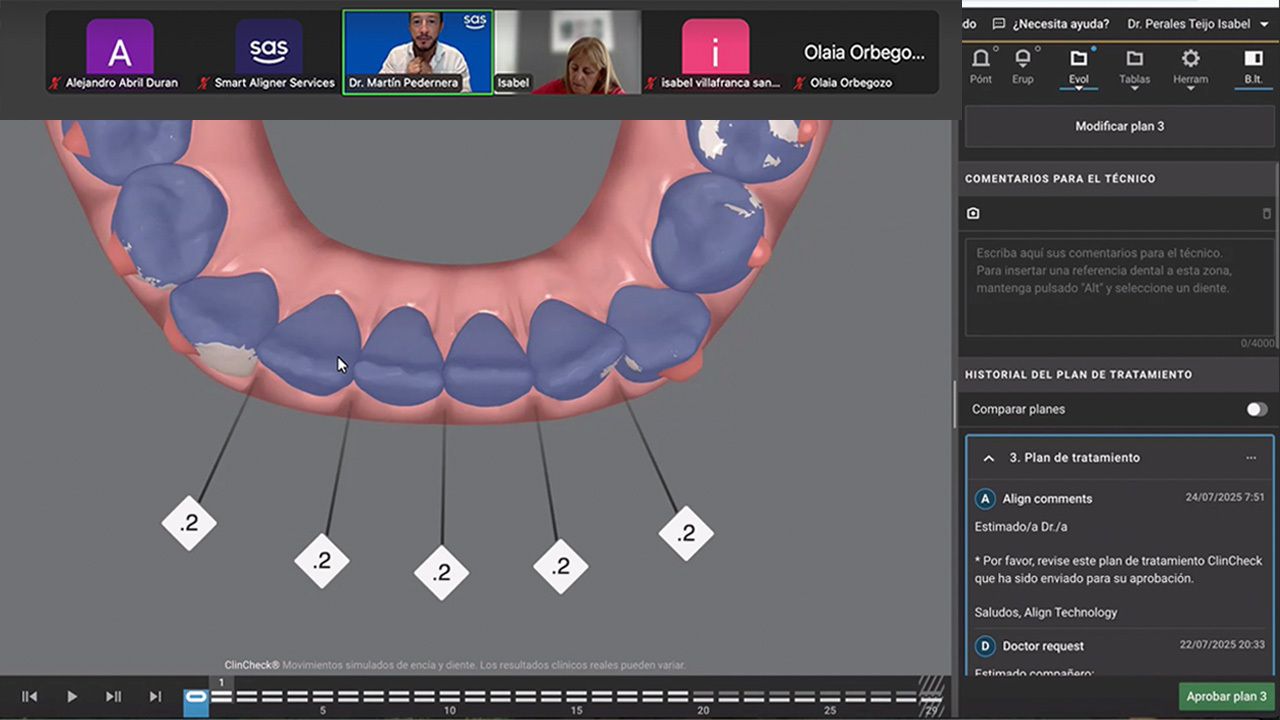
Task: Click the Align comments avatar icon
Action: point(985,498)
